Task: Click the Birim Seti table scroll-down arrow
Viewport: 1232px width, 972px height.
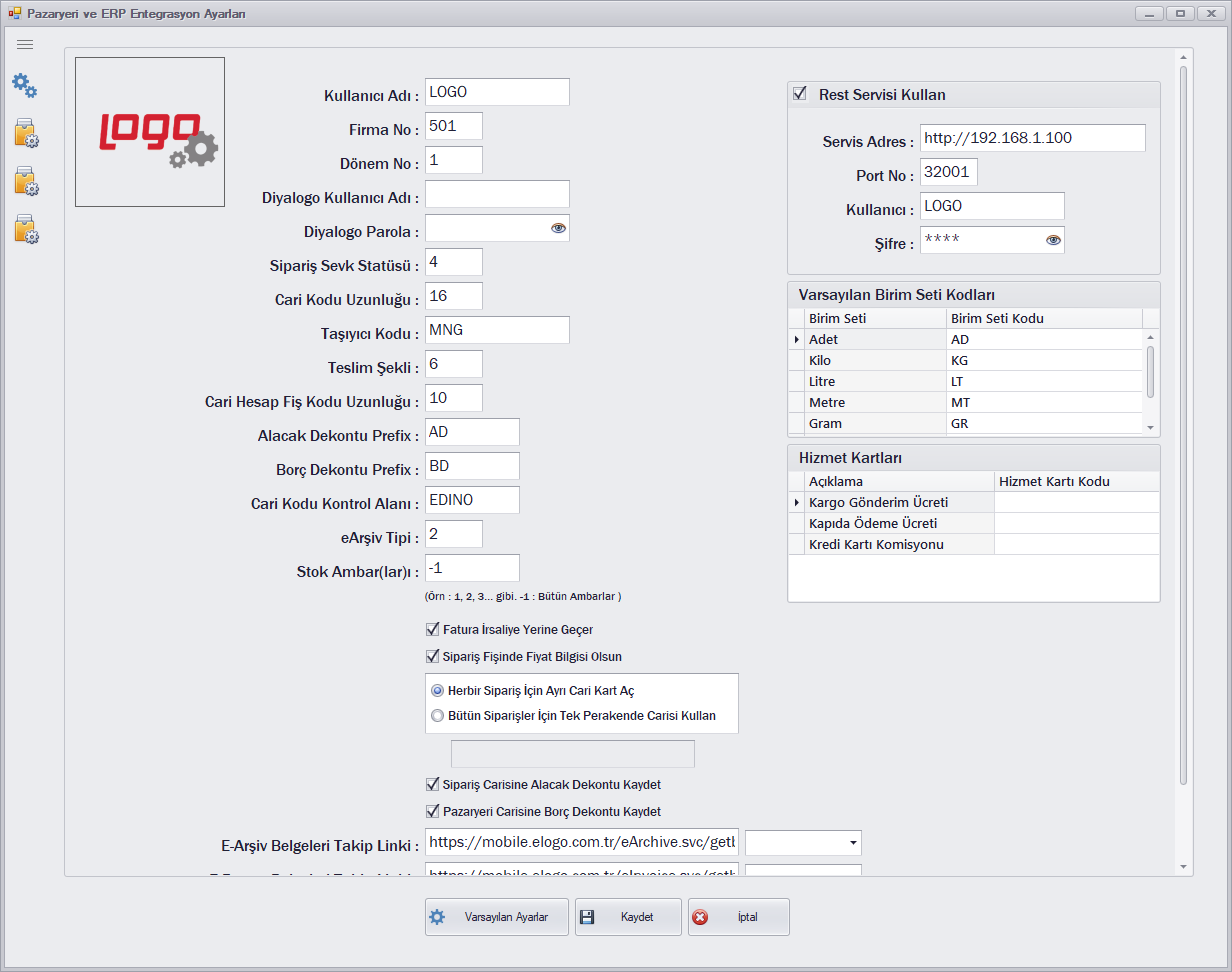Action: (x=1150, y=427)
